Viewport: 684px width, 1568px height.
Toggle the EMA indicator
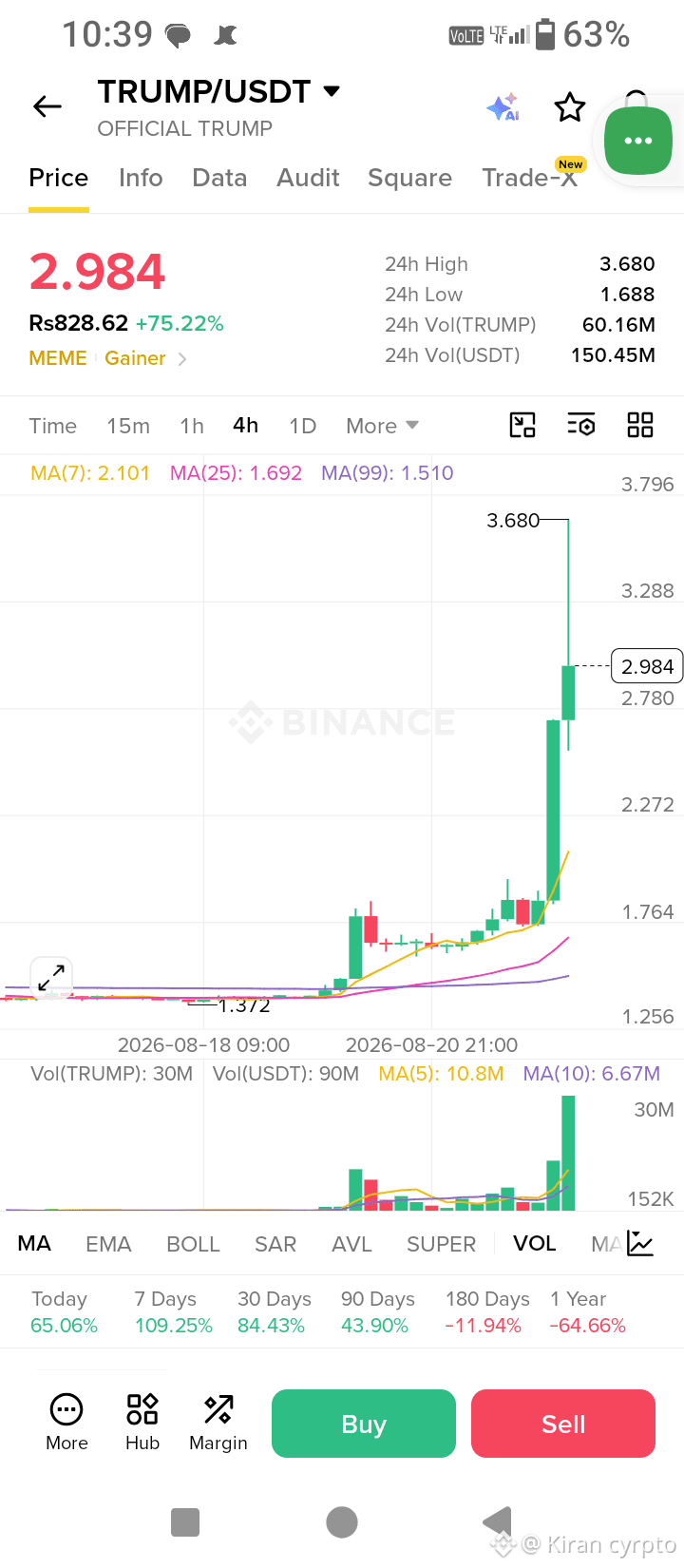pos(108,1244)
